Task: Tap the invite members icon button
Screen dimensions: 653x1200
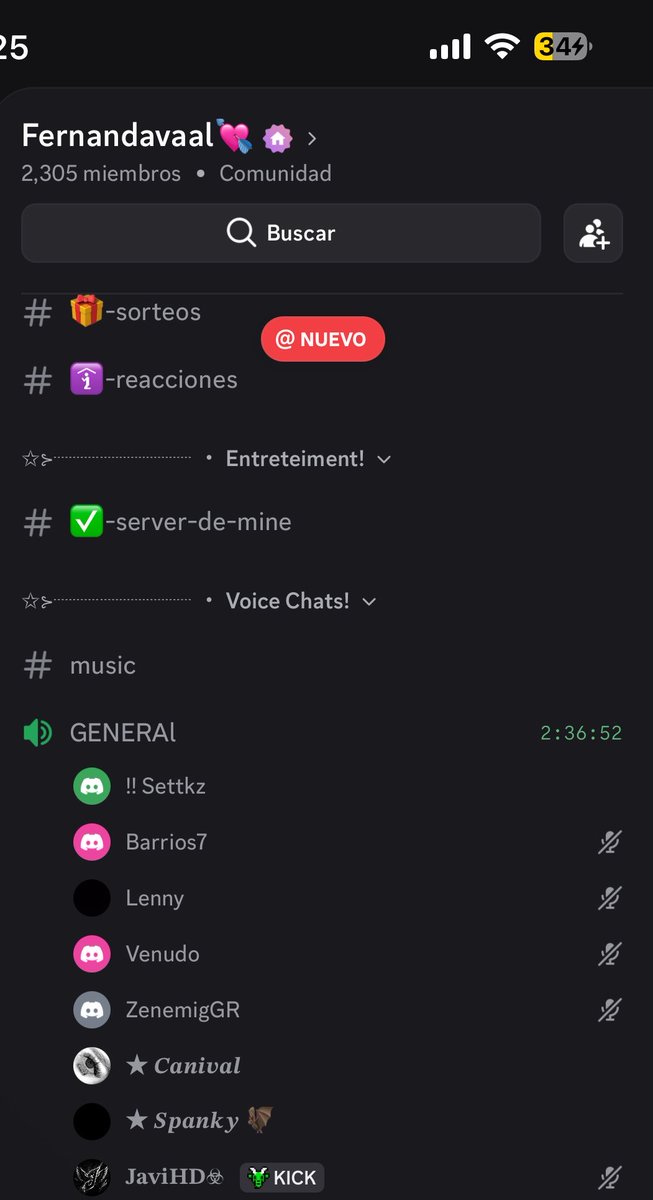Action: (x=593, y=233)
